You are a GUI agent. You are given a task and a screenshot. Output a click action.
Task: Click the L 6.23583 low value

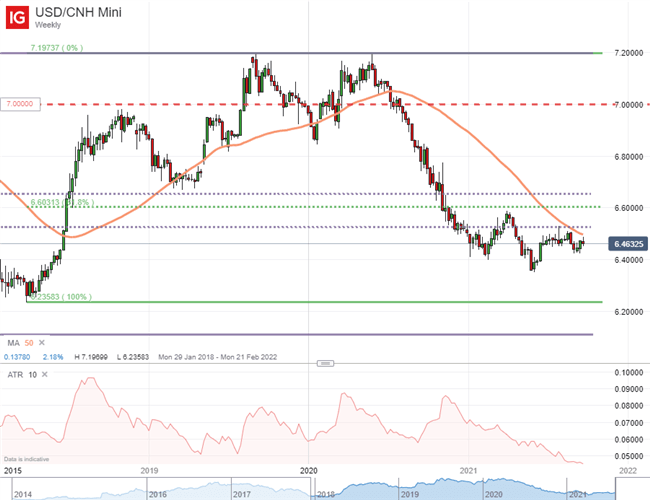click(x=133, y=357)
